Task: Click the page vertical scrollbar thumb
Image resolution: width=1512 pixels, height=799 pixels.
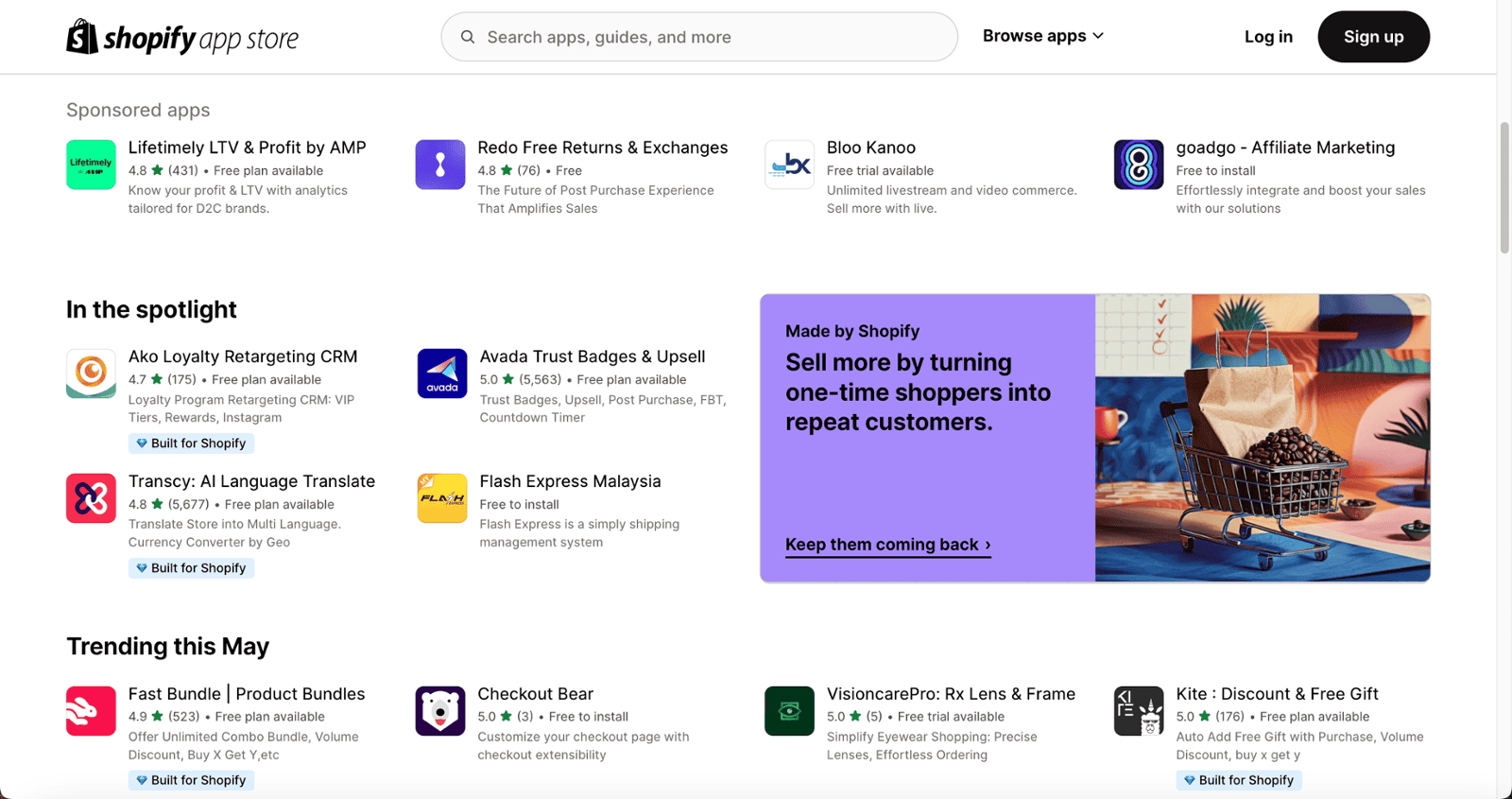Action: coord(1504,187)
